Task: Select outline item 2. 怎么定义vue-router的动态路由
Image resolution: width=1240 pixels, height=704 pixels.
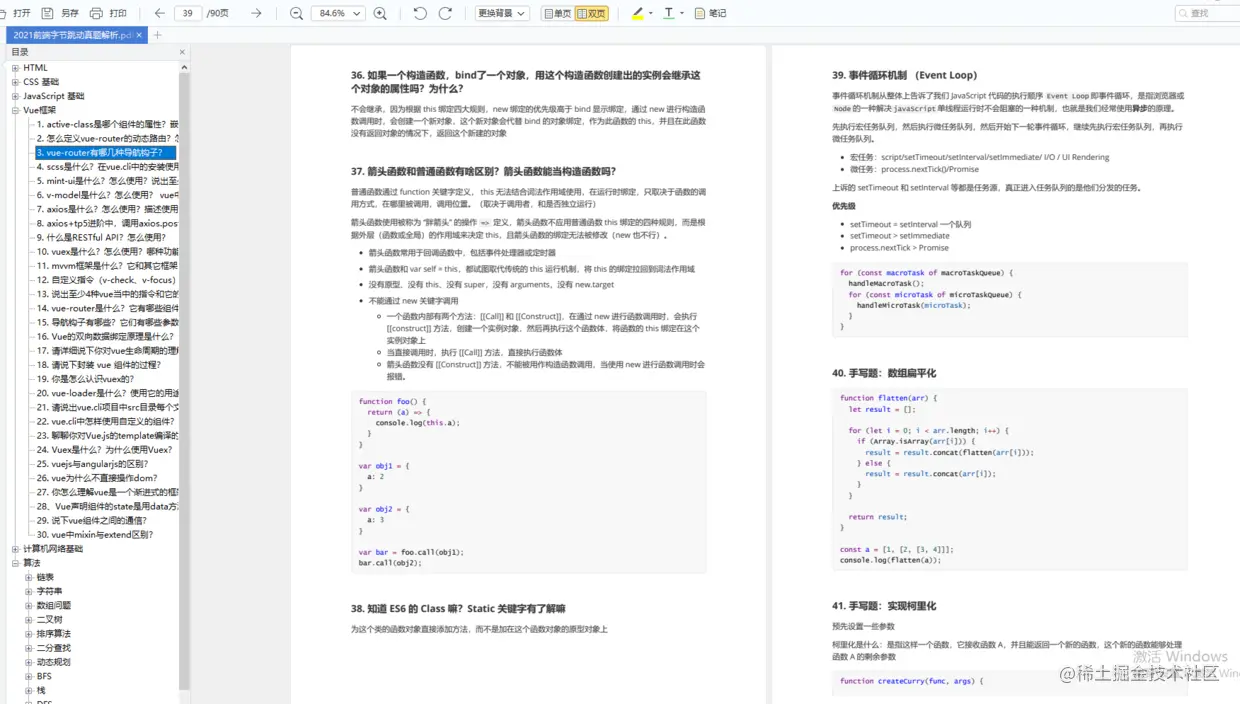Action: click(x=107, y=138)
